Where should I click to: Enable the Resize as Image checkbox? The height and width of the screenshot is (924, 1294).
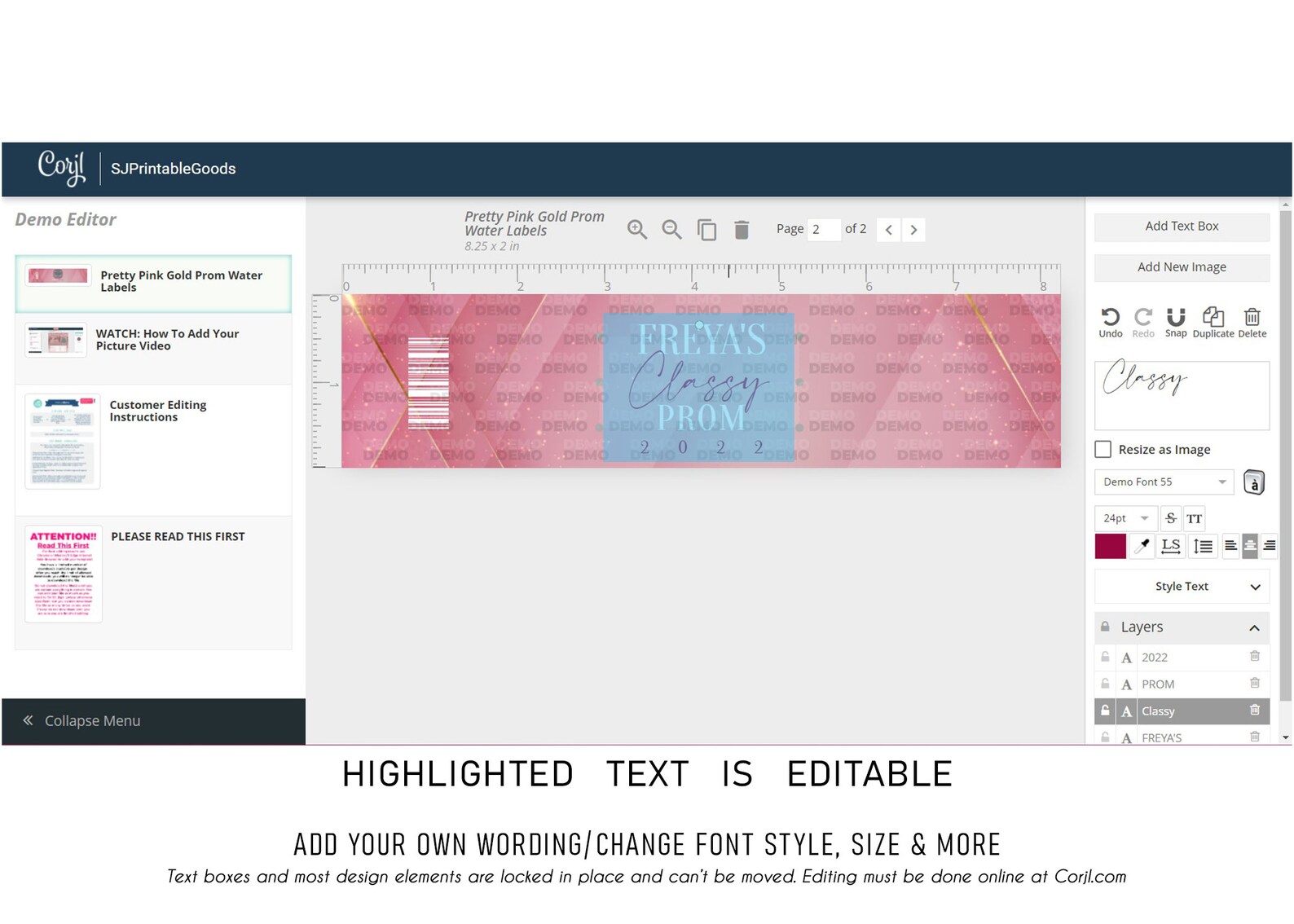click(x=1103, y=449)
